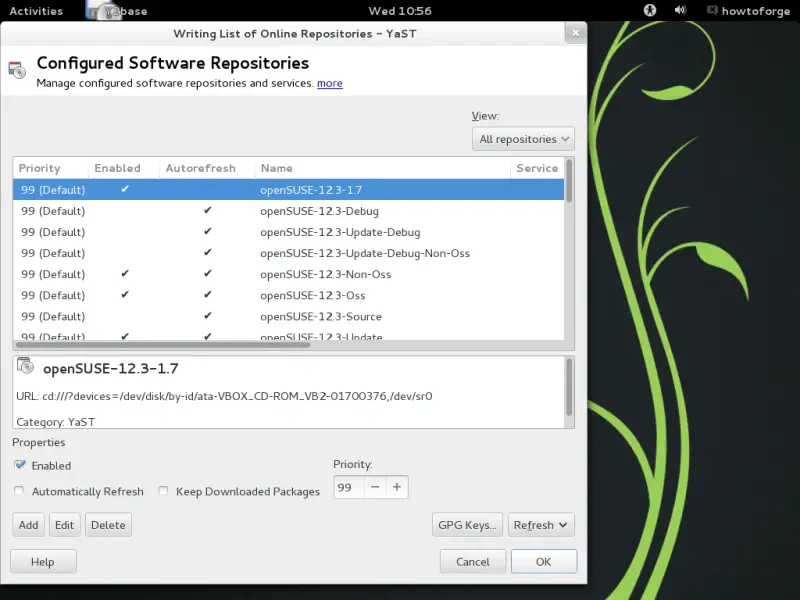The width and height of the screenshot is (800, 600).
Task: Click the details pane vertical scrollbar
Action: click(x=569, y=387)
